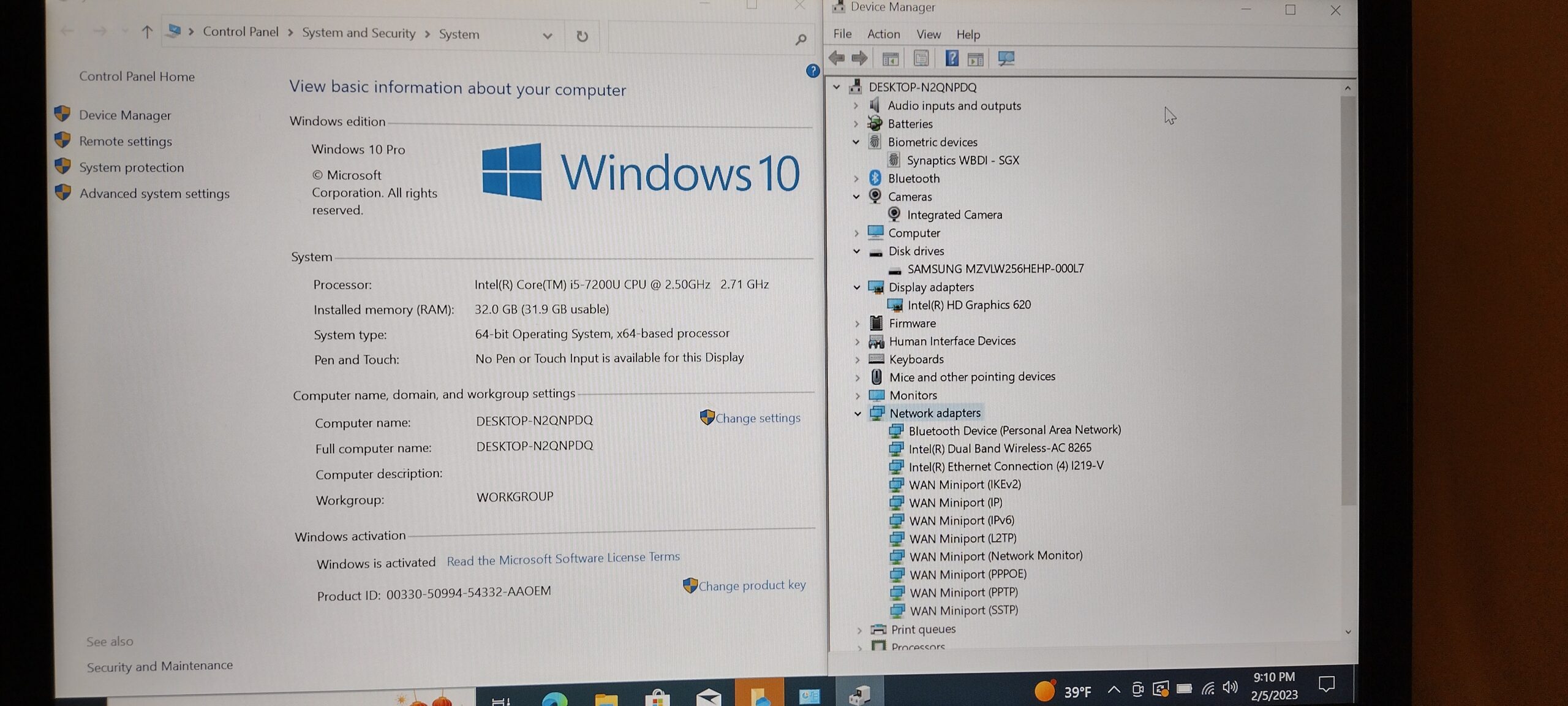
Task: Open notification Action Center icon
Action: [1327, 685]
